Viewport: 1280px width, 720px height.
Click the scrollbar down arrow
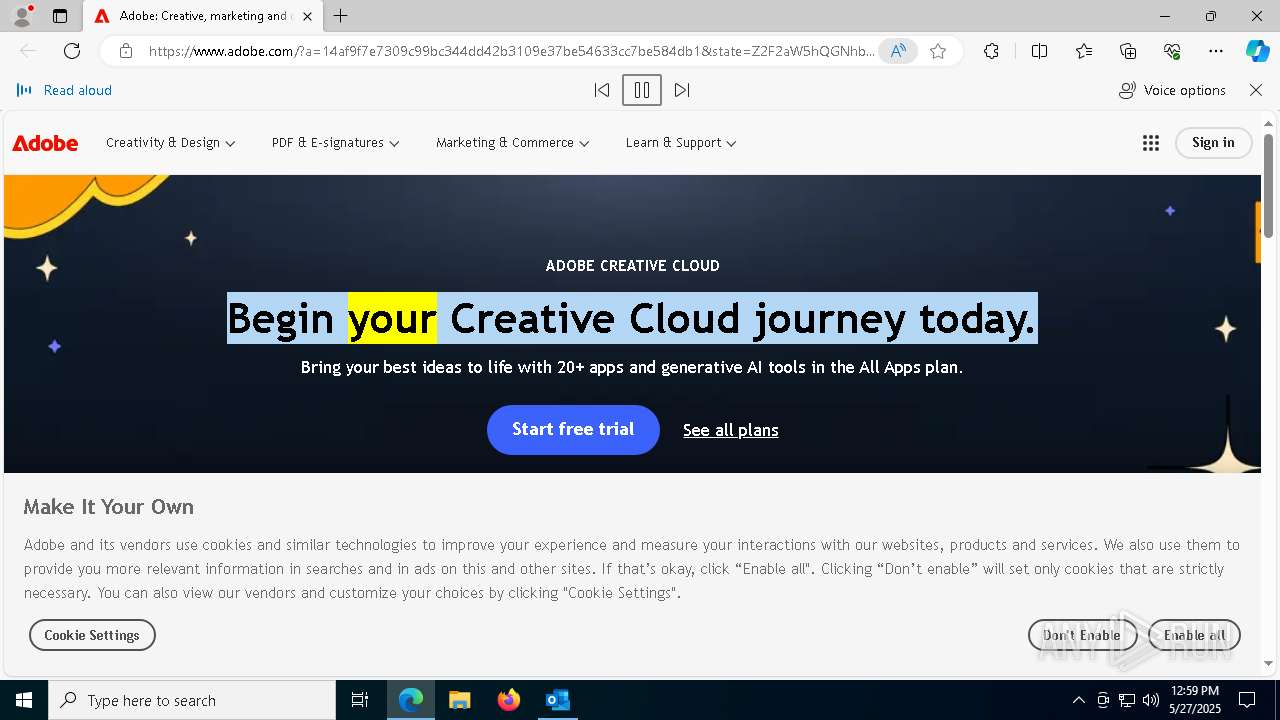[x=1268, y=663]
